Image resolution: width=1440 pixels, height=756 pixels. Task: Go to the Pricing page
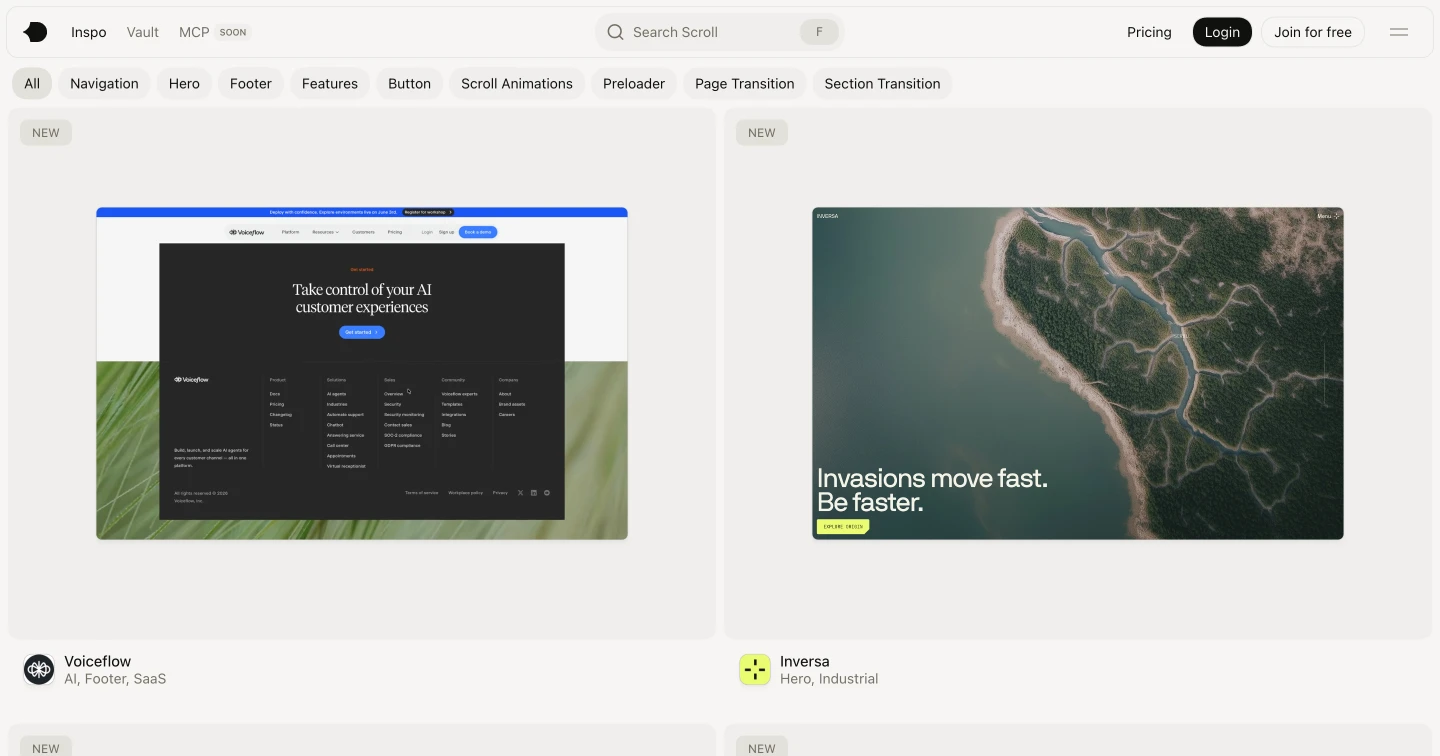click(x=1149, y=32)
